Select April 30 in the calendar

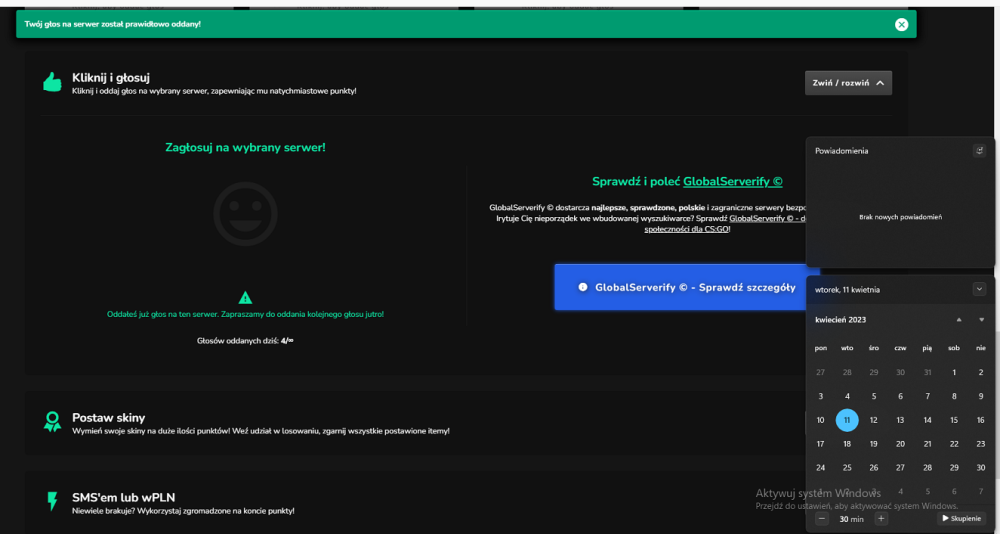coord(981,468)
